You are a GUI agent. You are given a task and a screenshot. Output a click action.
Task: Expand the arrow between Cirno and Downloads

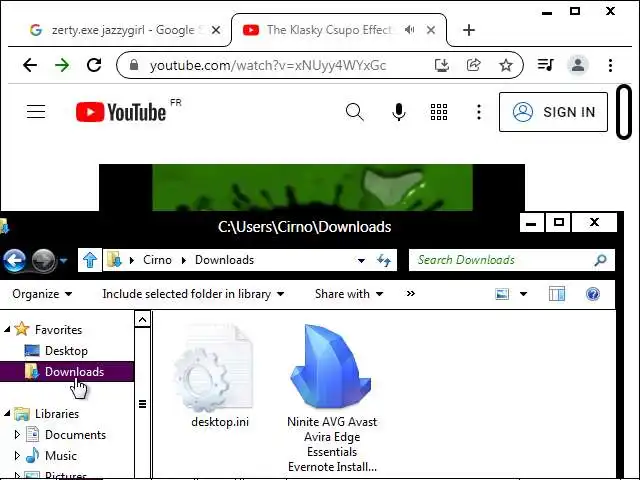click(184, 260)
